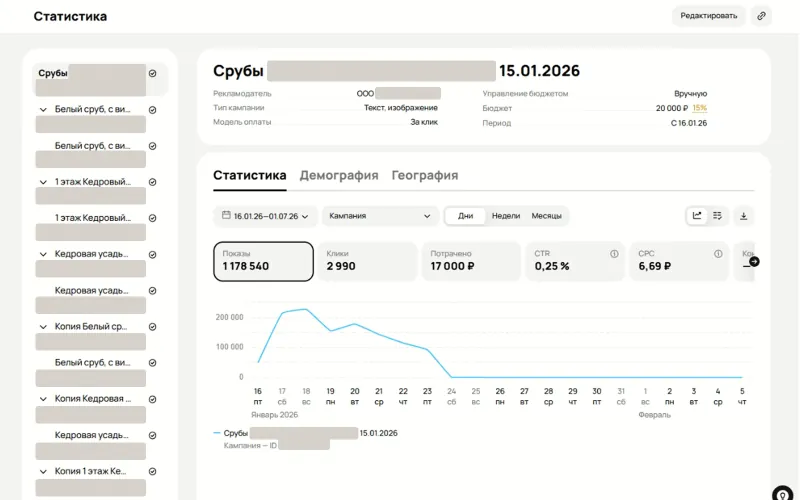Click the 100 000 y-axis value
The height and width of the screenshot is (500, 800).
pos(230,347)
